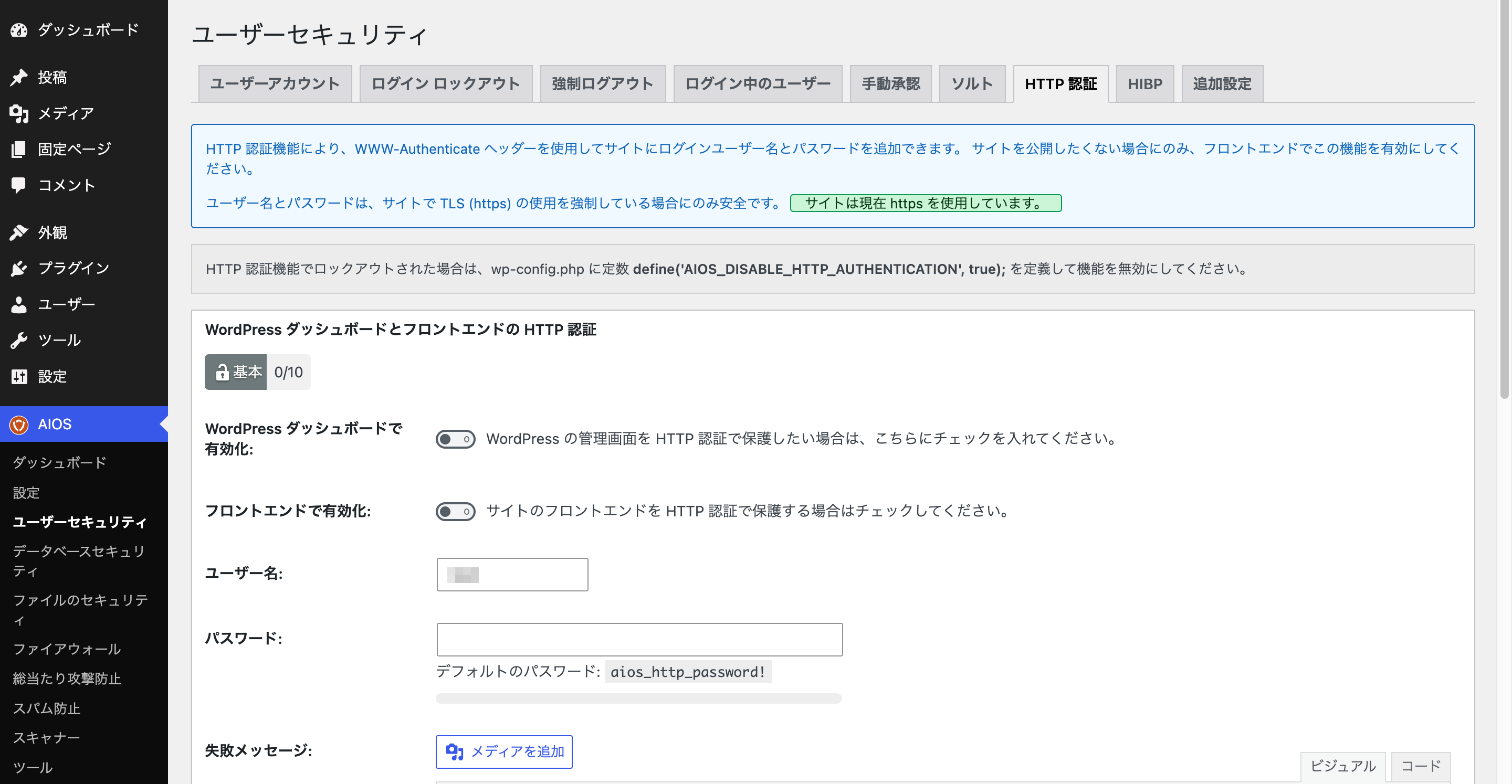The image size is (1512, 784).
Task: Open the ログイン ロックアウト tab
Action: pyautogui.click(x=446, y=84)
